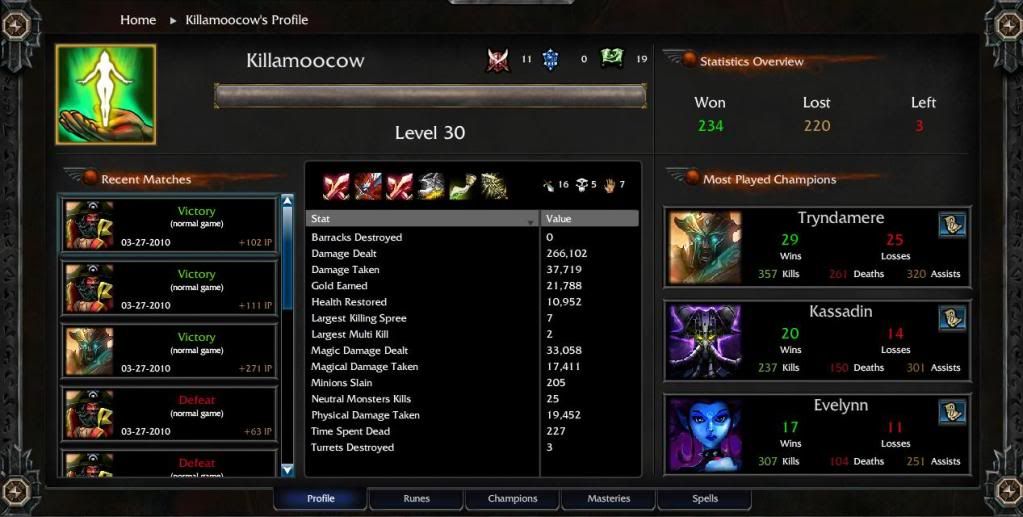Switch to the Runes tab

(x=416, y=499)
